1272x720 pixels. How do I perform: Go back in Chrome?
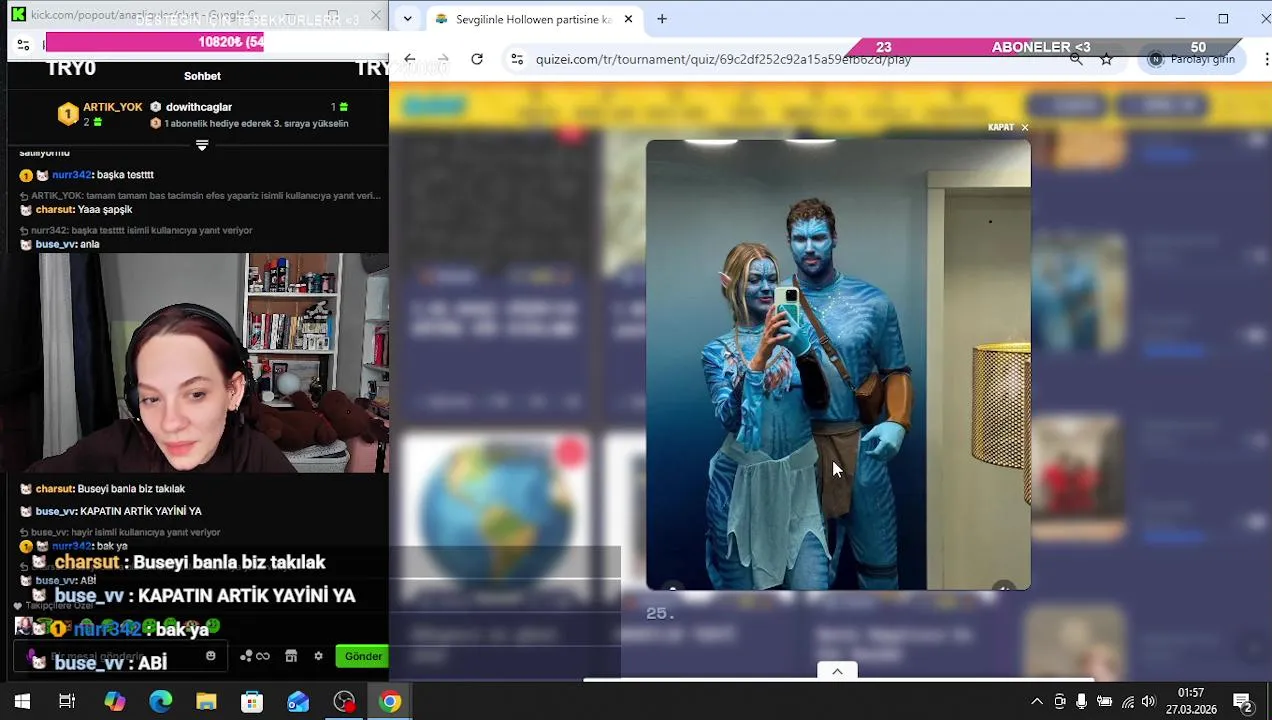(409, 59)
